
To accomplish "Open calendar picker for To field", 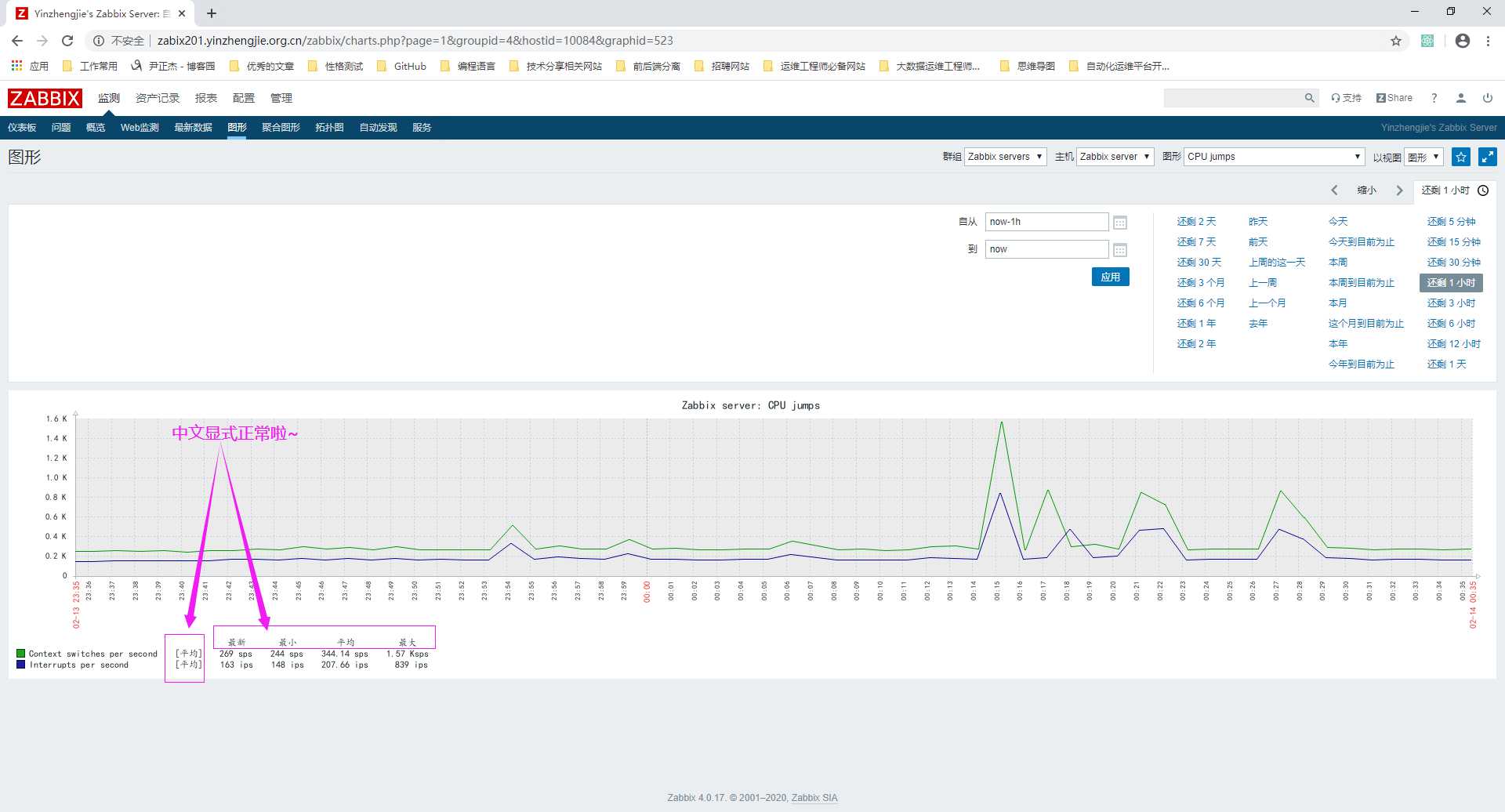I will coord(1120,250).
